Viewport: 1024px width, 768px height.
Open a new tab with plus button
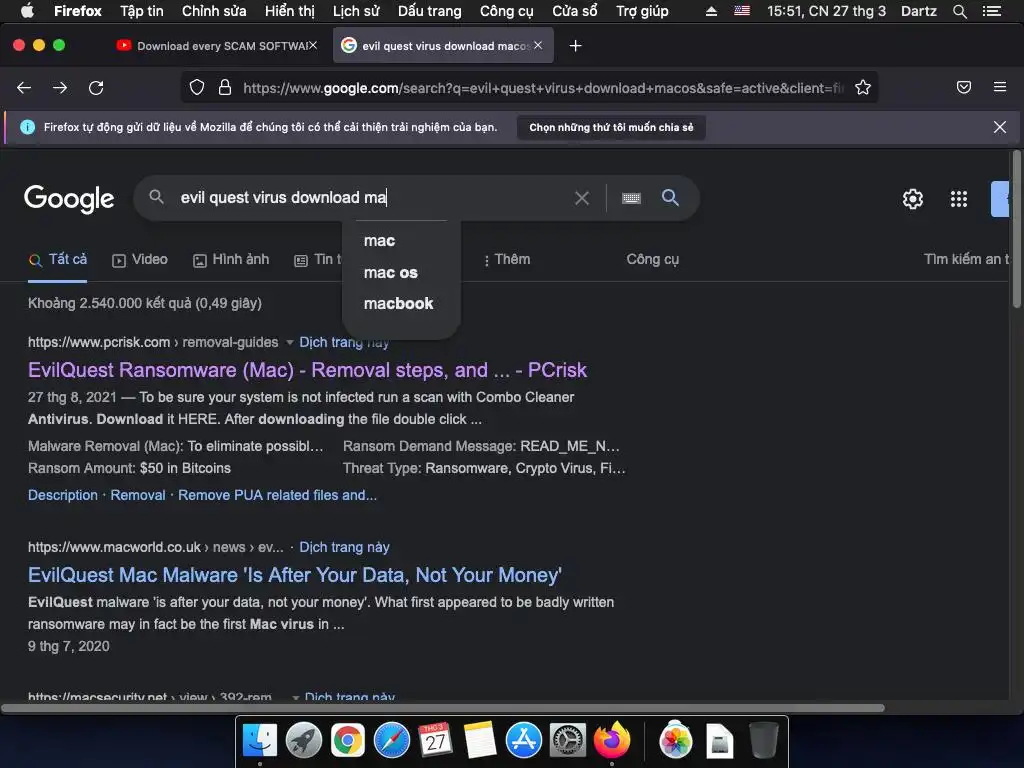[x=575, y=46]
